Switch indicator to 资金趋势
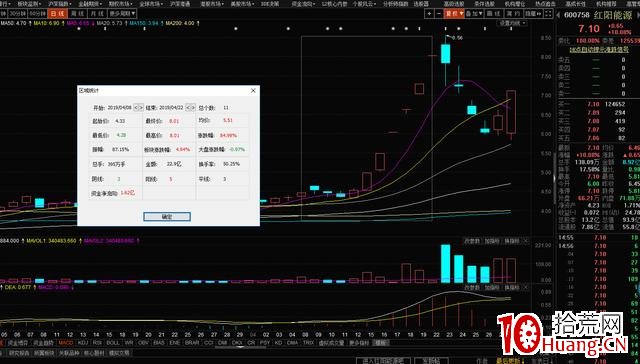The width and height of the screenshot is (640, 364). pos(44,343)
